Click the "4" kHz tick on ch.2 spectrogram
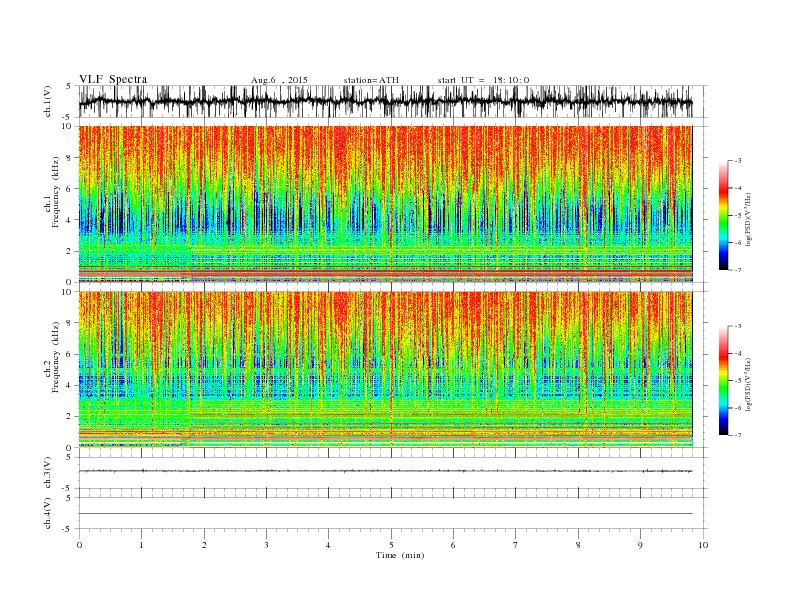This screenshot has width=792, height=612. (x=70, y=386)
